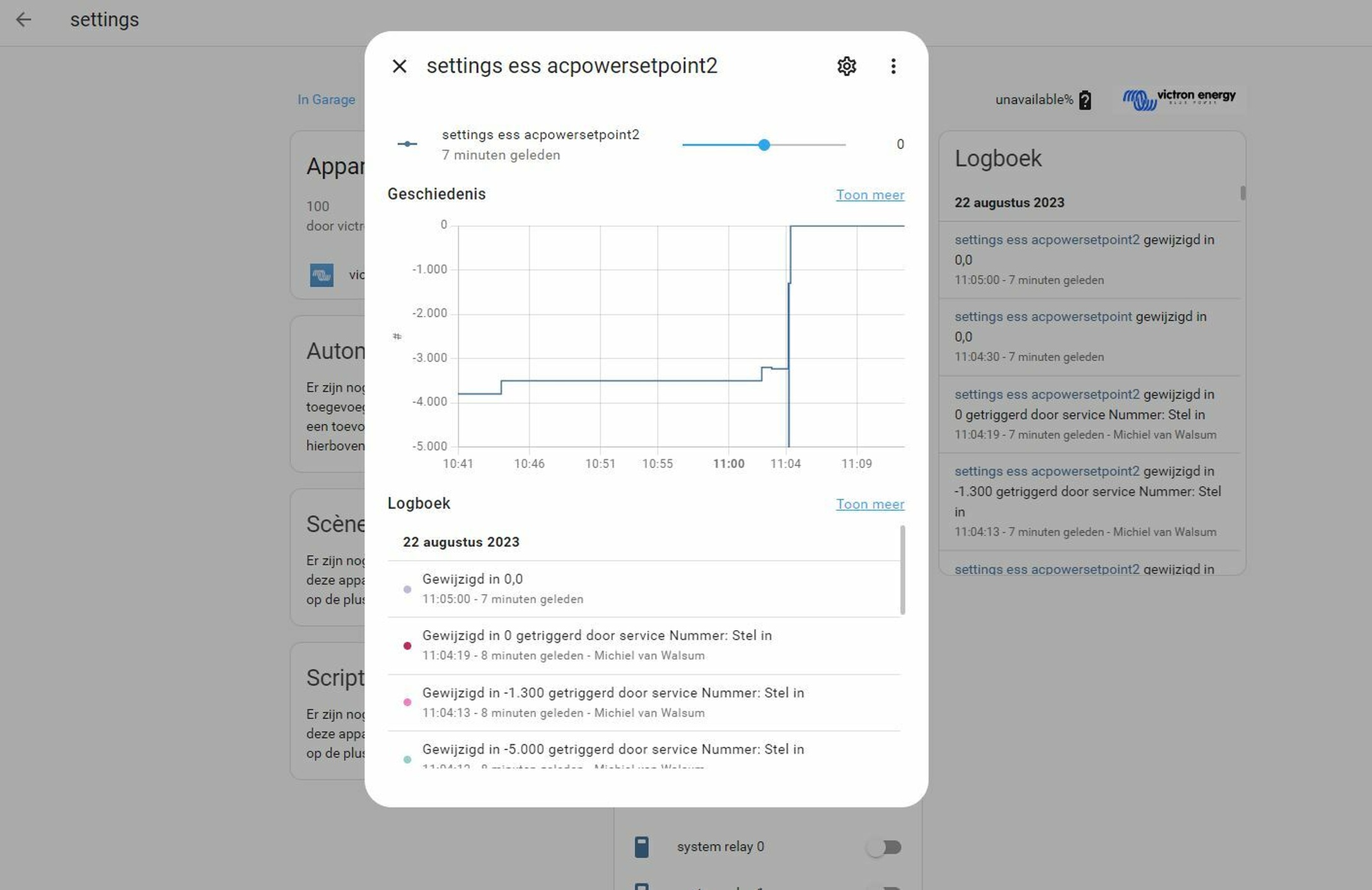Click the red dot beside the Stel in entry
Screen dimensions: 1372x890
[x=407, y=645]
